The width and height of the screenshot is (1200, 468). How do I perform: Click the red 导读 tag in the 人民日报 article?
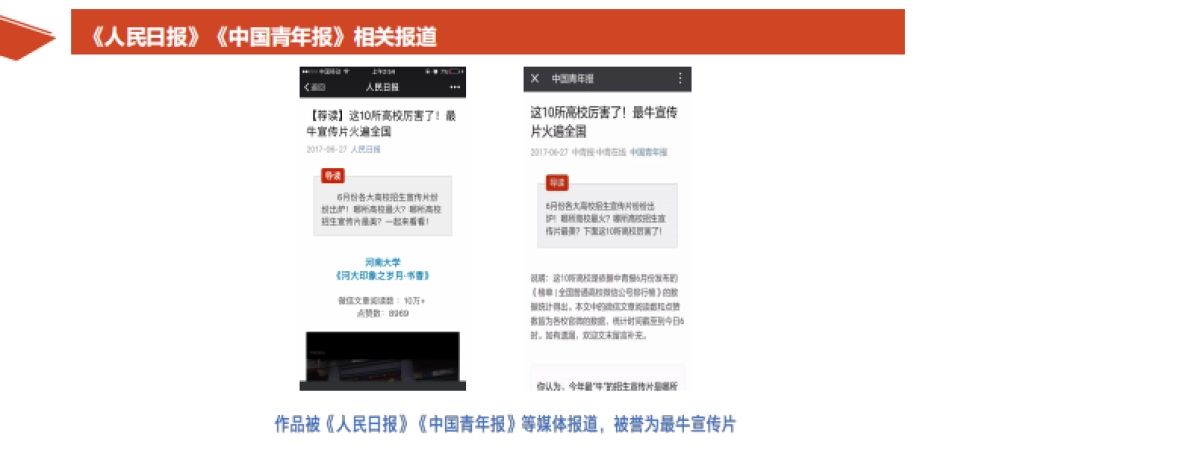pyautogui.click(x=332, y=176)
